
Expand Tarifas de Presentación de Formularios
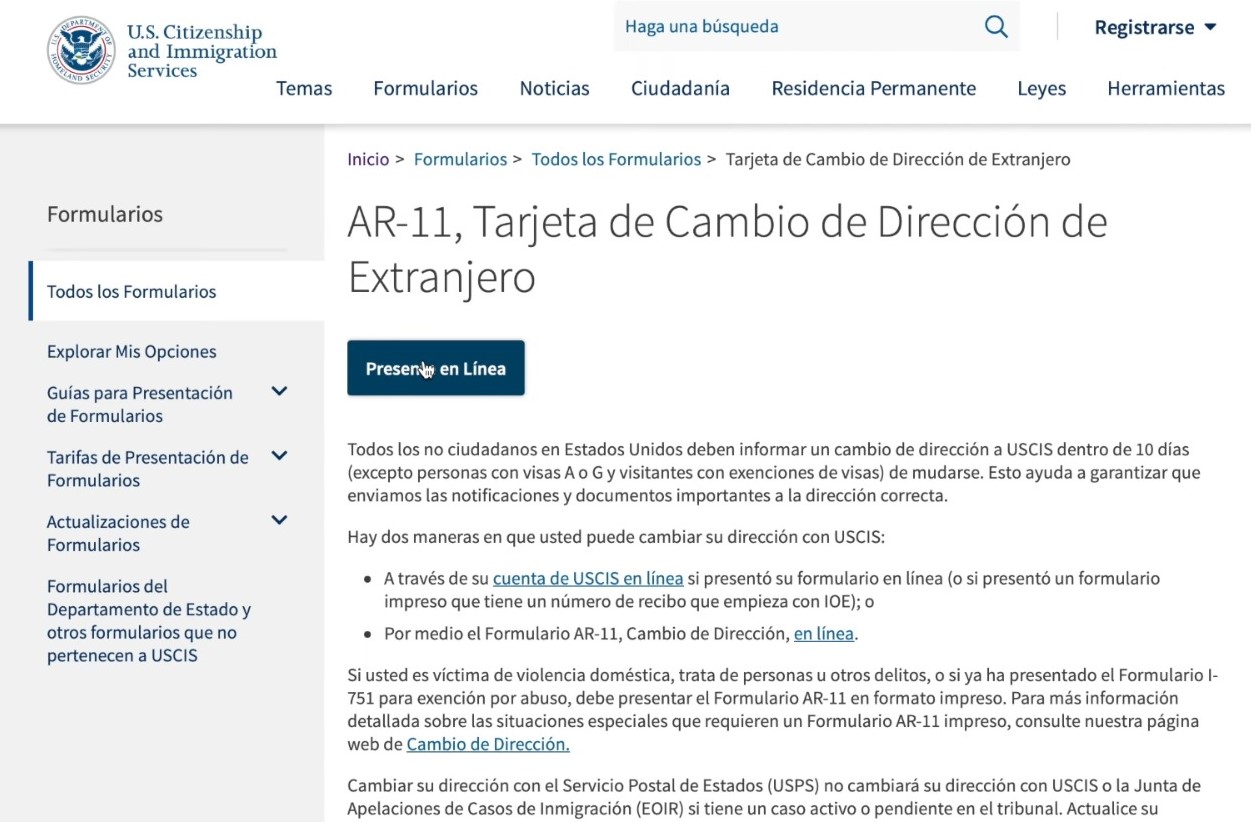(279, 457)
